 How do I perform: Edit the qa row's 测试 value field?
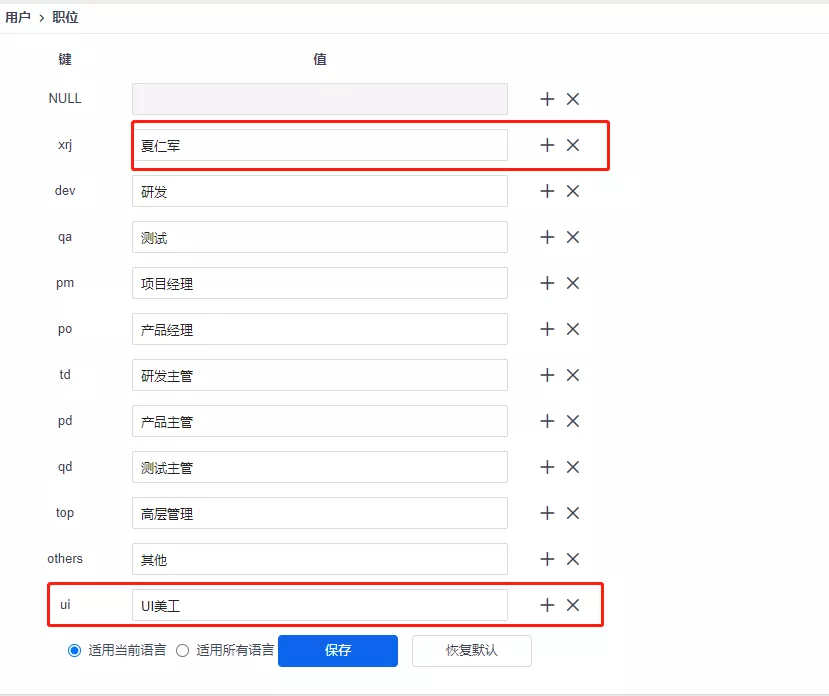320,237
